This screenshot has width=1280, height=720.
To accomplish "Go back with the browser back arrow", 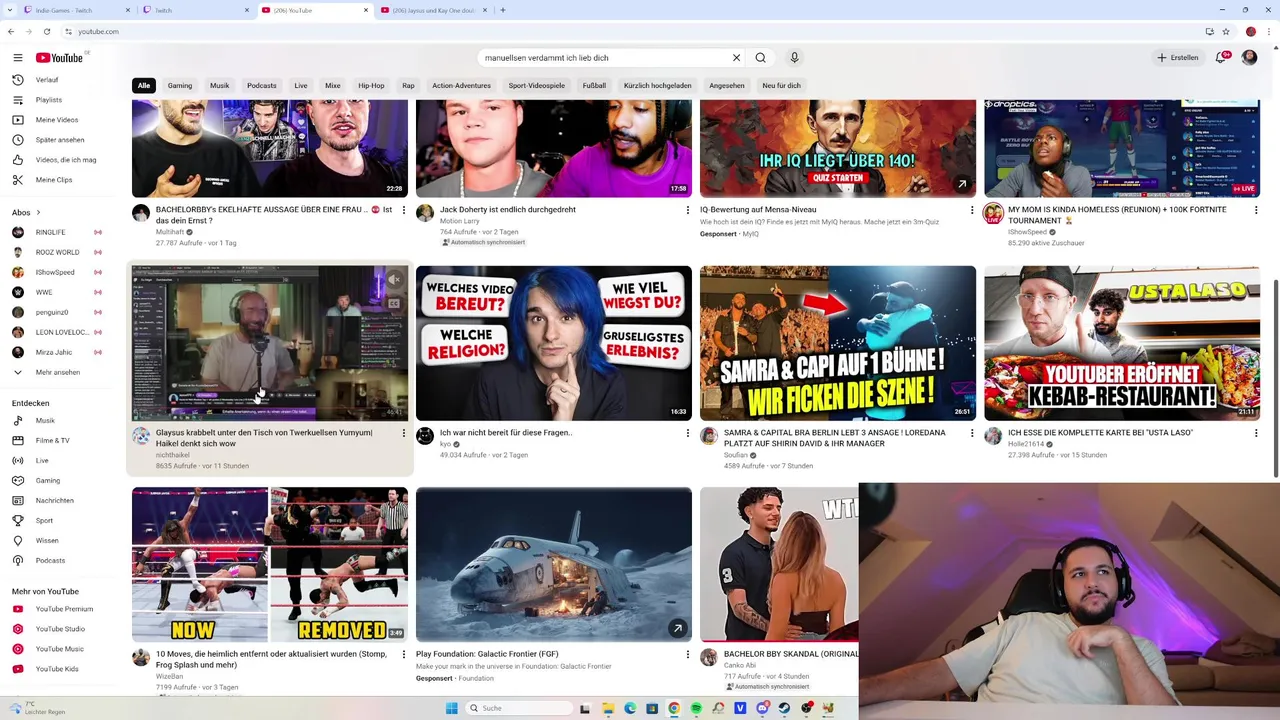I will click(11, 31).
